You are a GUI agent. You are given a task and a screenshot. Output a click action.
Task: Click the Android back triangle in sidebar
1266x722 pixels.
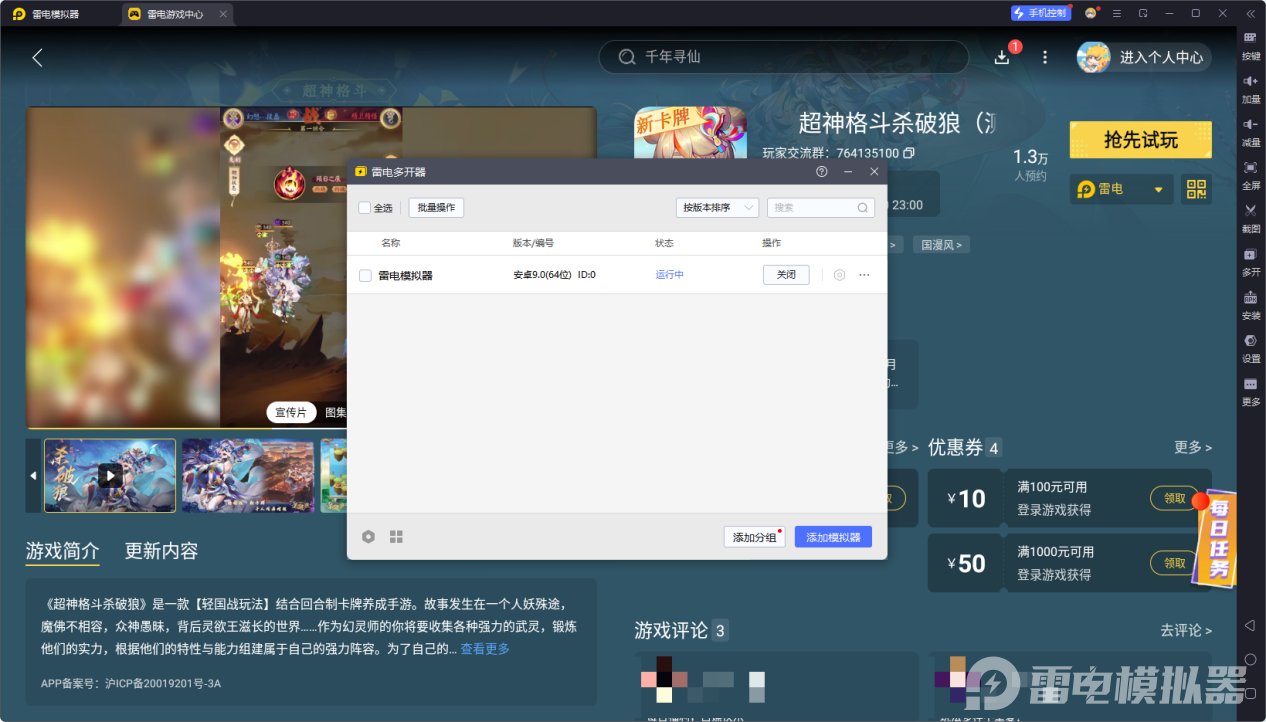(x=1250, y=626)
